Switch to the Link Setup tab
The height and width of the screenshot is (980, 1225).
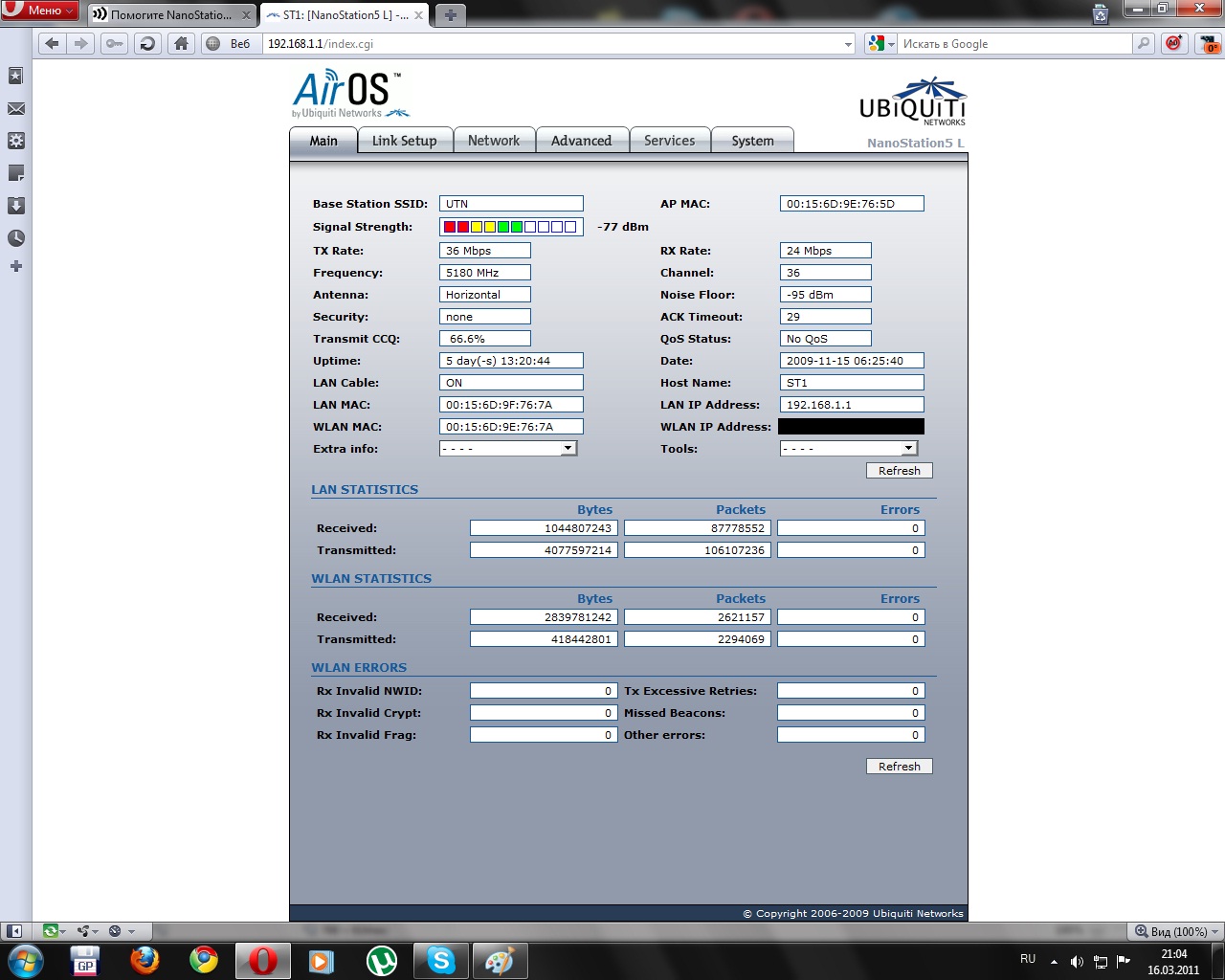click(404, 141)
